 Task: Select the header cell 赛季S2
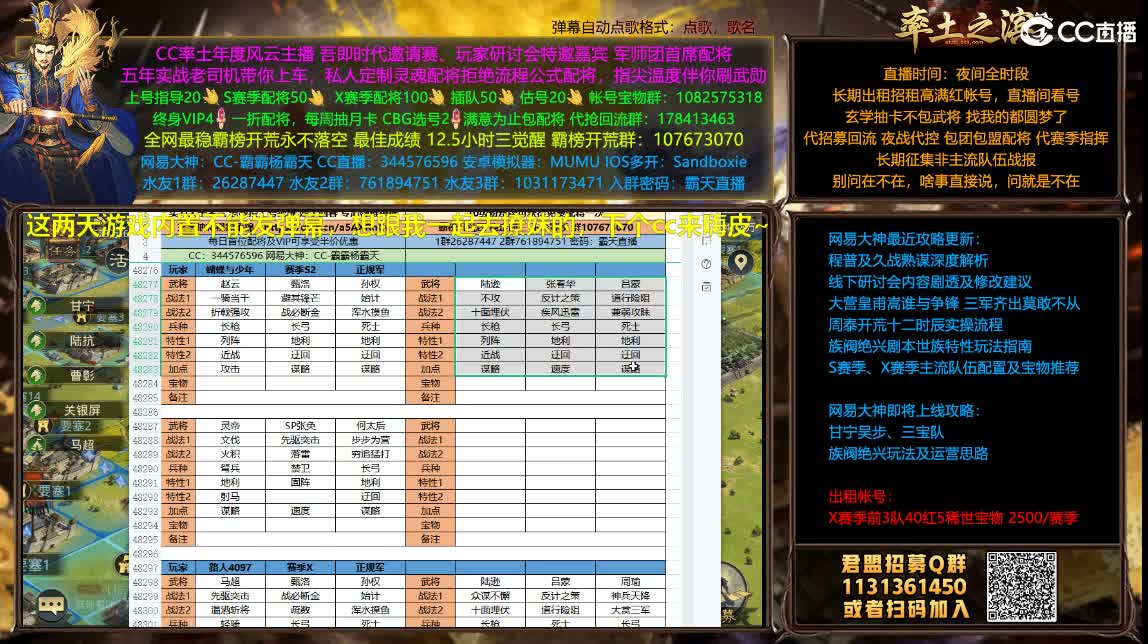300,270
